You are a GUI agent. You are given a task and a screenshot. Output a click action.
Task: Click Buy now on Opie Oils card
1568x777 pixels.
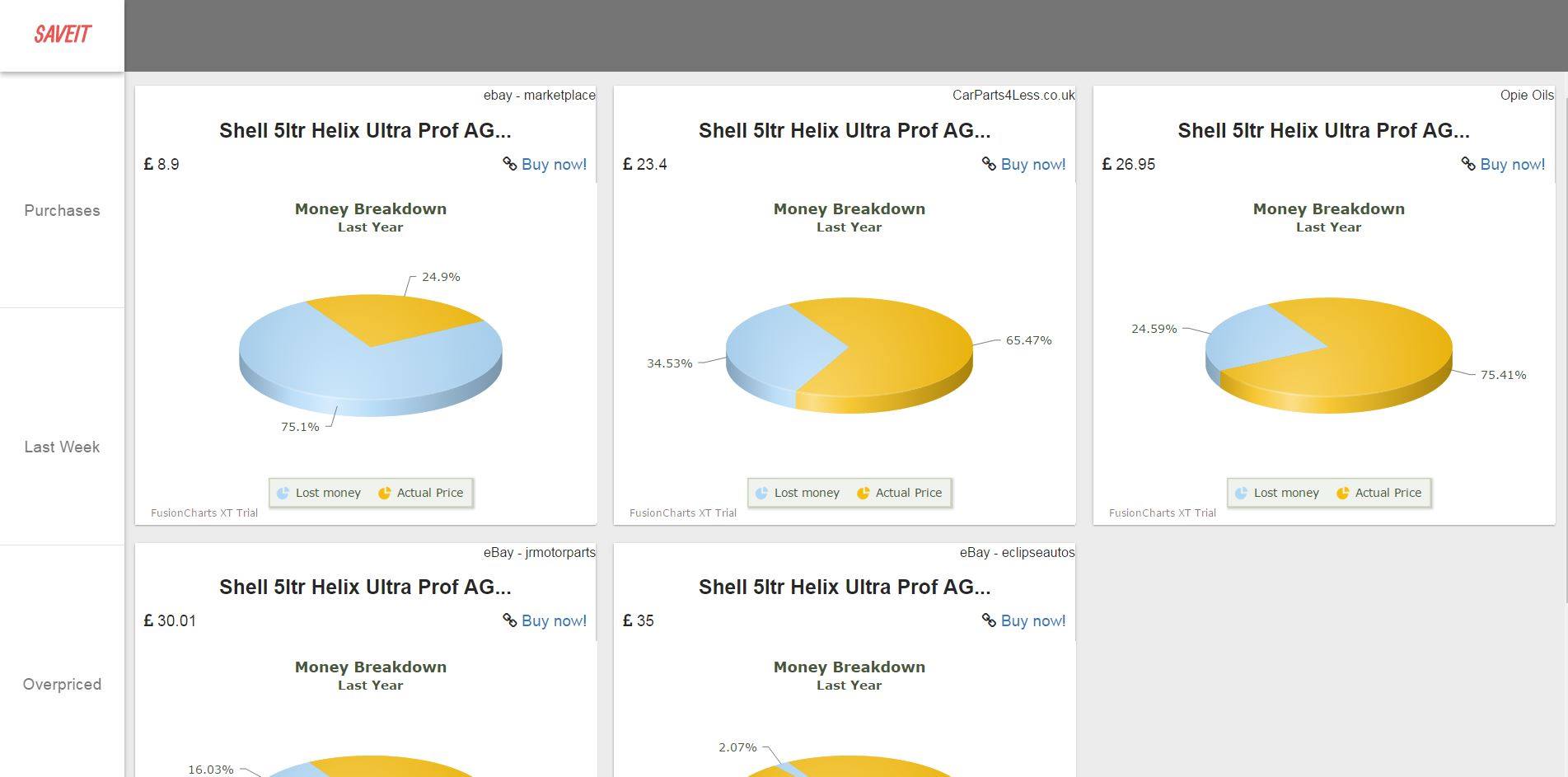tap(1513, 164)
